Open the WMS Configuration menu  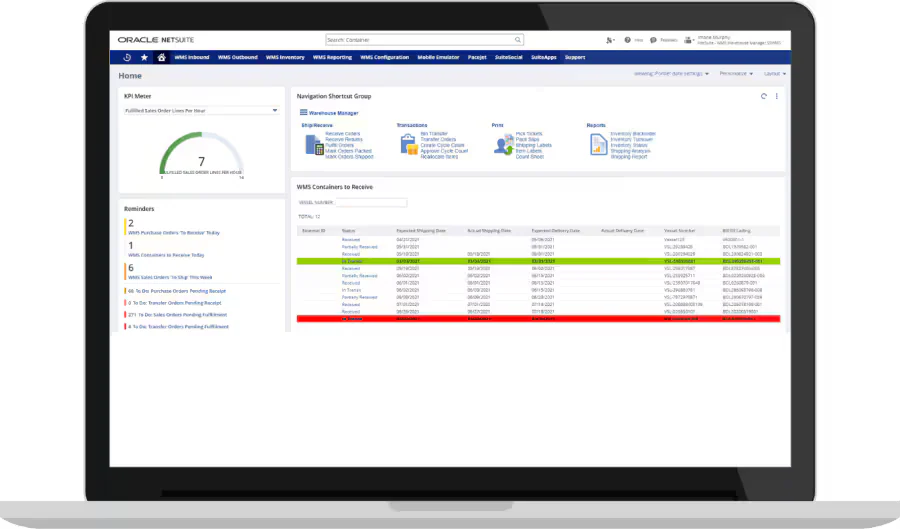point(385,57)
